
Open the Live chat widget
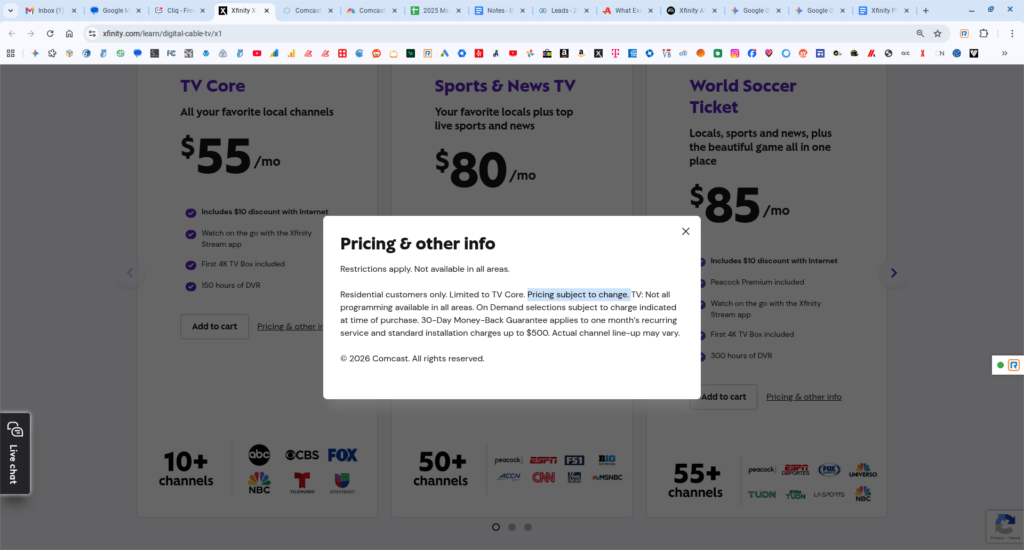[x=14, y=453]
